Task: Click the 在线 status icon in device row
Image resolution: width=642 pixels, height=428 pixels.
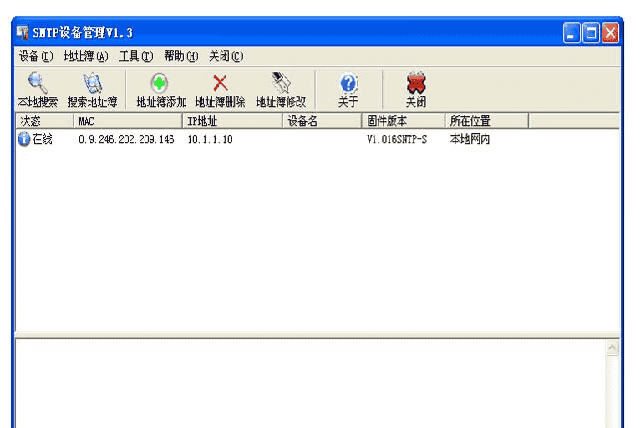Action: click(x=24, y=139)
